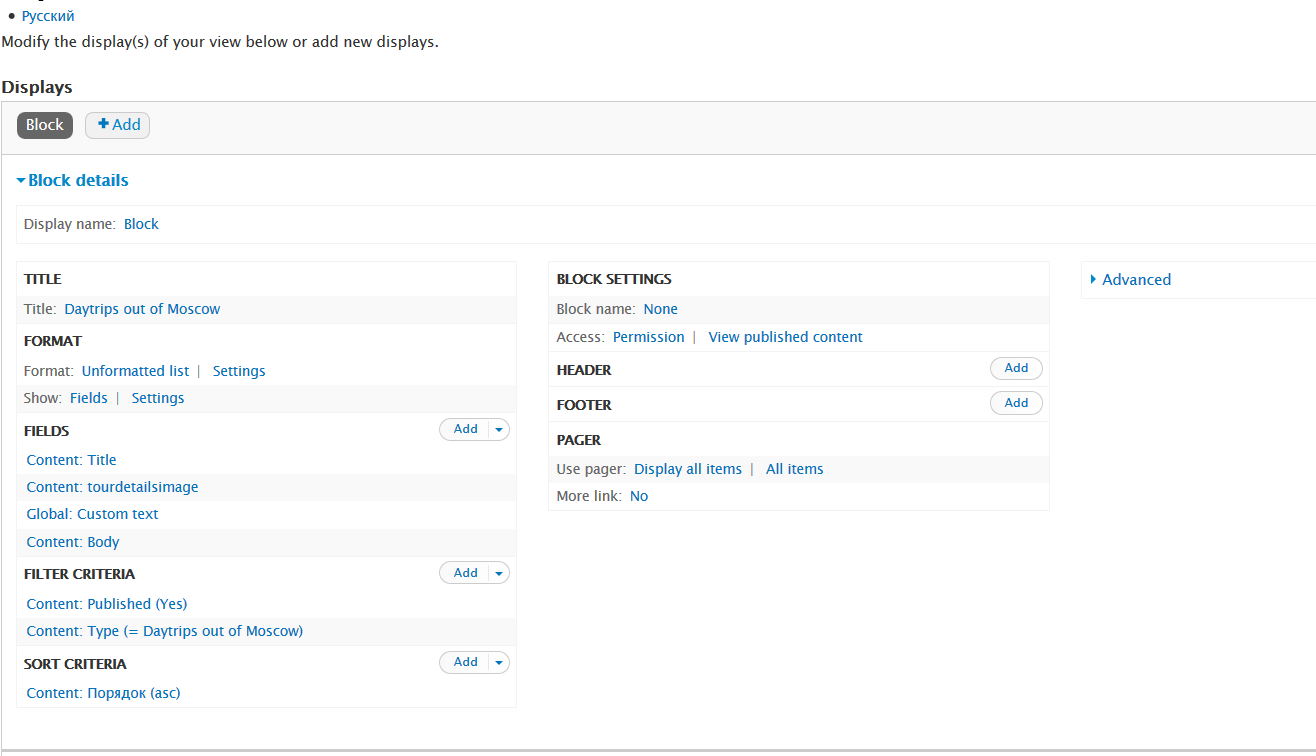The image size is (1316, 756).
Task: Add a header to the view
Action: [x=1016, y=368]
